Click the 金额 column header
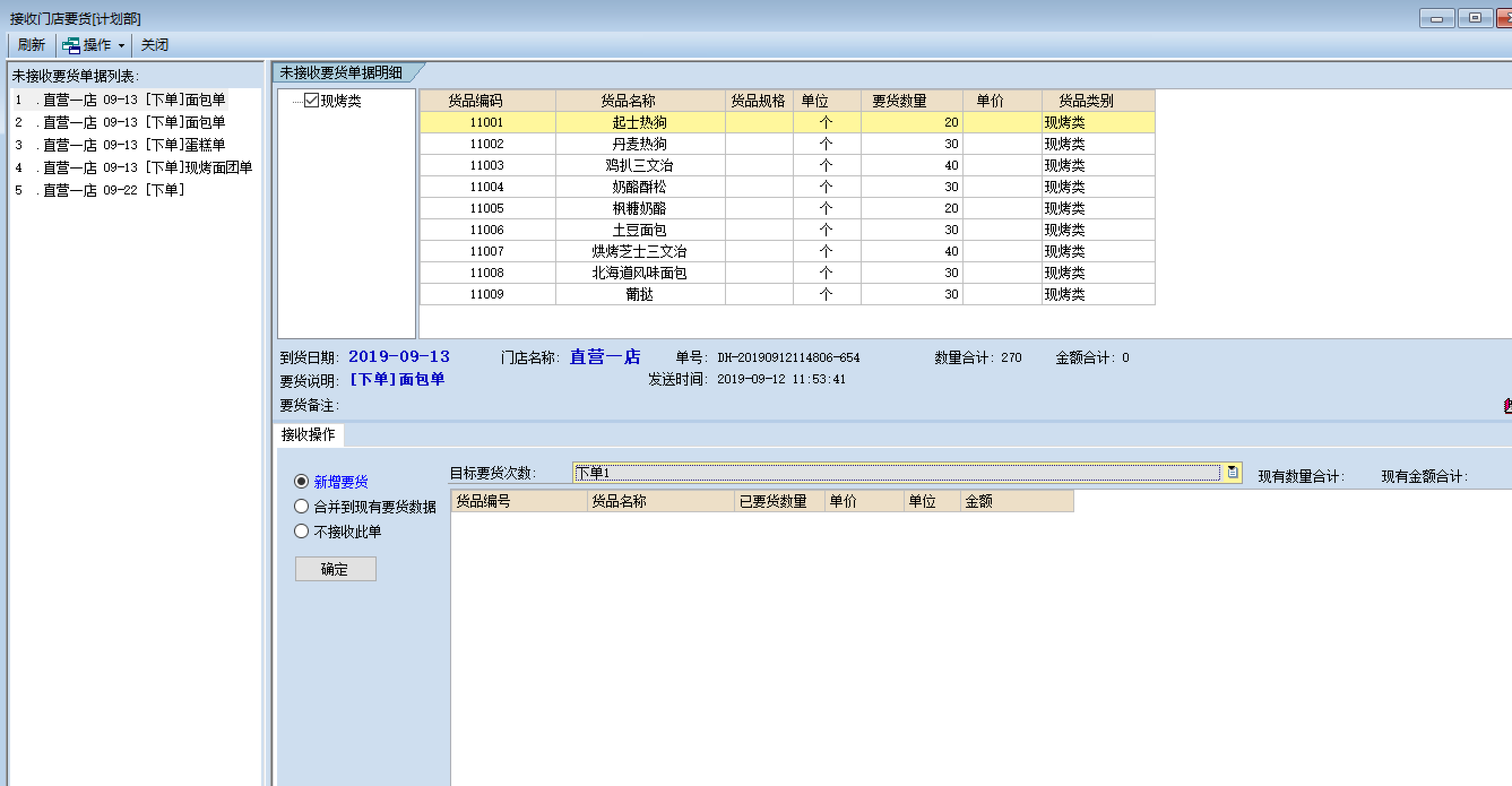The width and height of the screenshot is (1512, 786). [1017, 500]
